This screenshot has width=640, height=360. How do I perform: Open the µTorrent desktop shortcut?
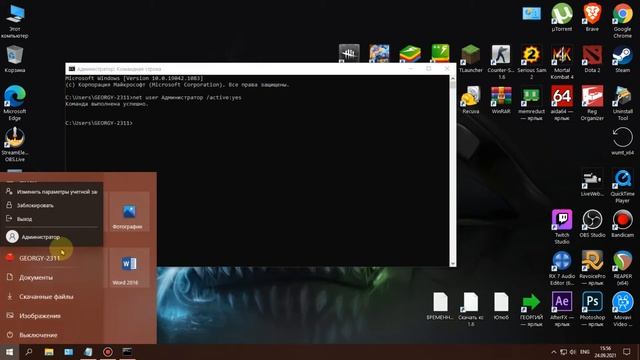(x=562, y=17)
